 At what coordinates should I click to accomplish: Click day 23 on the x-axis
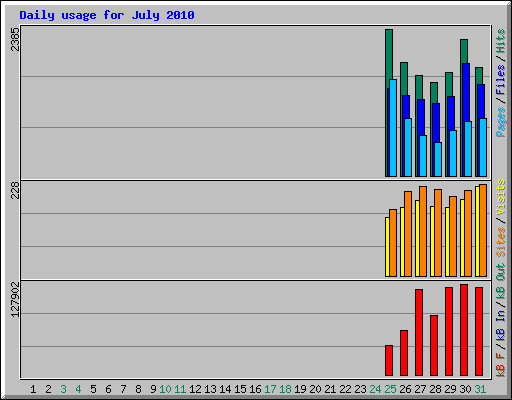pyautogui.click(x=360, y=389)
